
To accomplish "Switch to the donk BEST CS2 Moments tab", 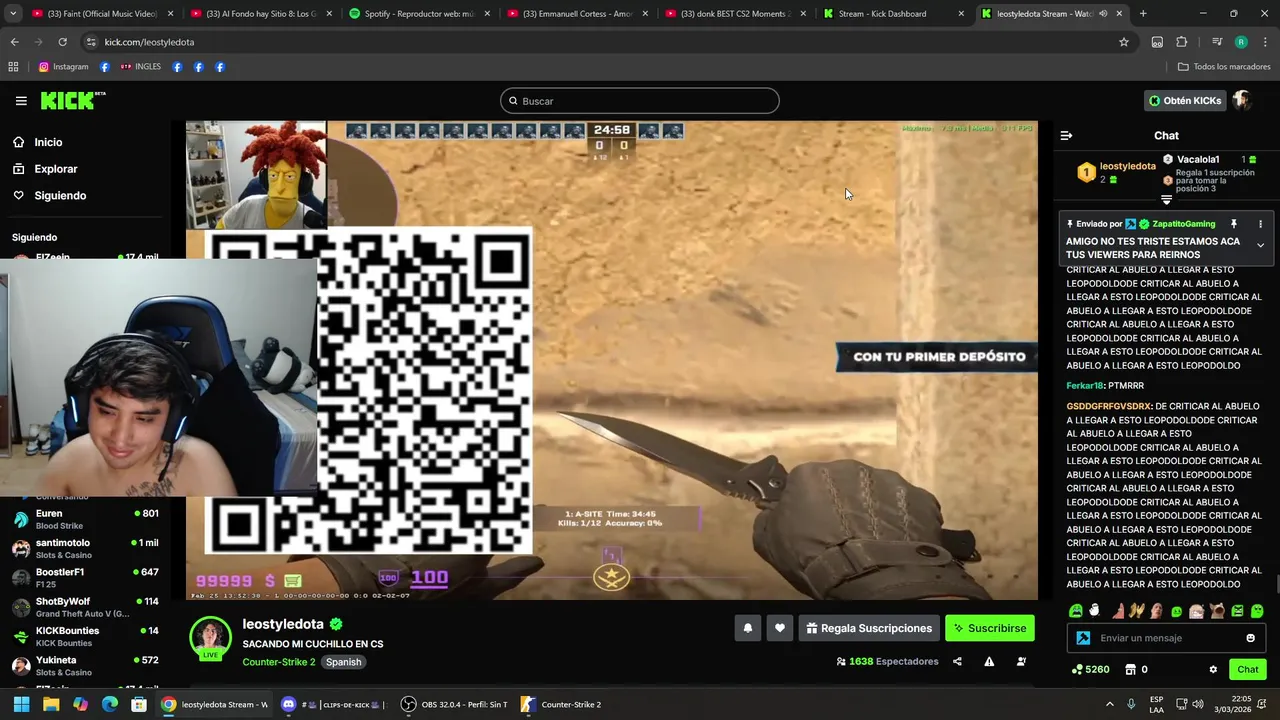I will click(735, 14).
